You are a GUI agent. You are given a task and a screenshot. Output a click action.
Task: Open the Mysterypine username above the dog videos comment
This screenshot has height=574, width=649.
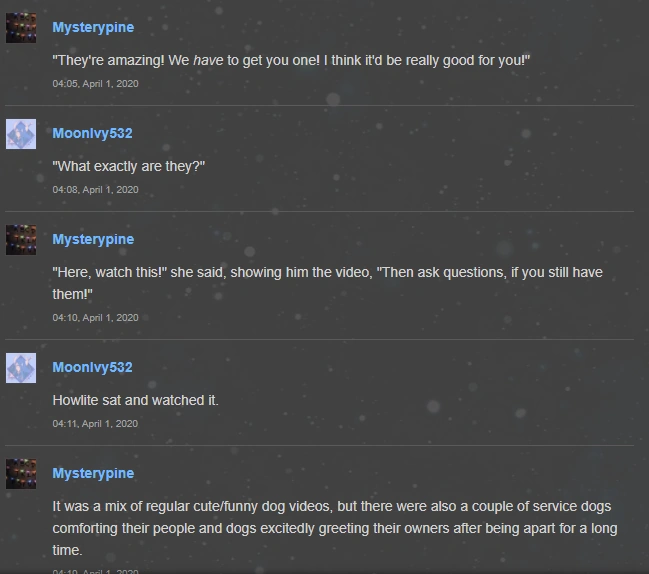pos(93,473)
